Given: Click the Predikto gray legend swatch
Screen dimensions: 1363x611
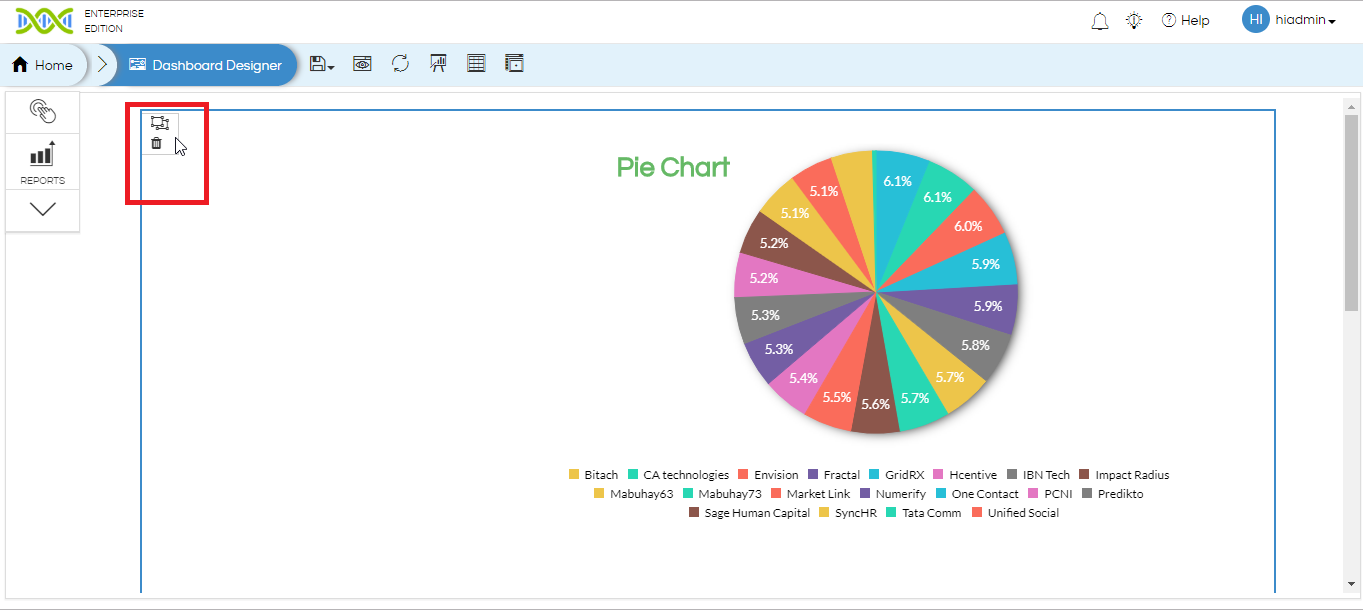Looking at the screenshot, I should (x=1086, y=494).
